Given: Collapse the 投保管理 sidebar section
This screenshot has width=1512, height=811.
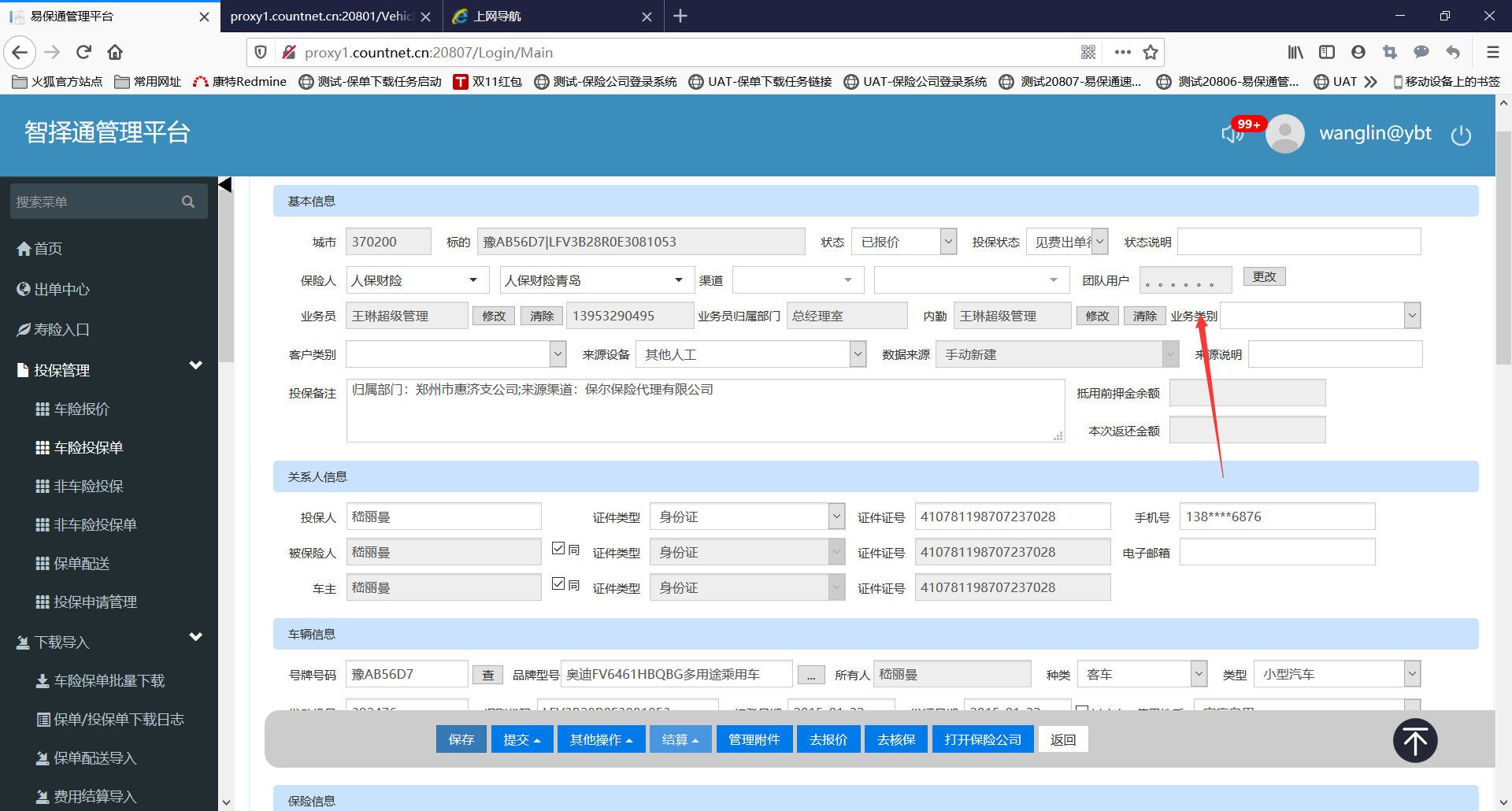Looking at the screenshot, I should tap(196, 365).
